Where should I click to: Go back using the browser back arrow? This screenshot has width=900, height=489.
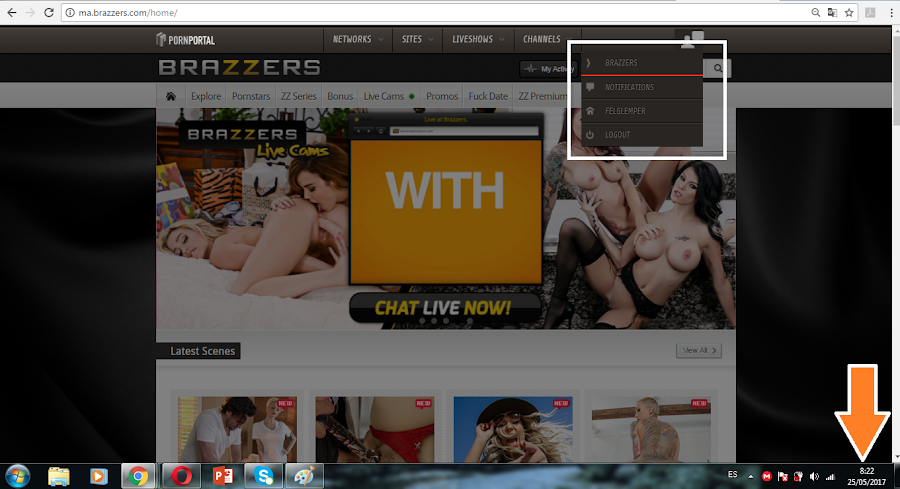point(11,13)
